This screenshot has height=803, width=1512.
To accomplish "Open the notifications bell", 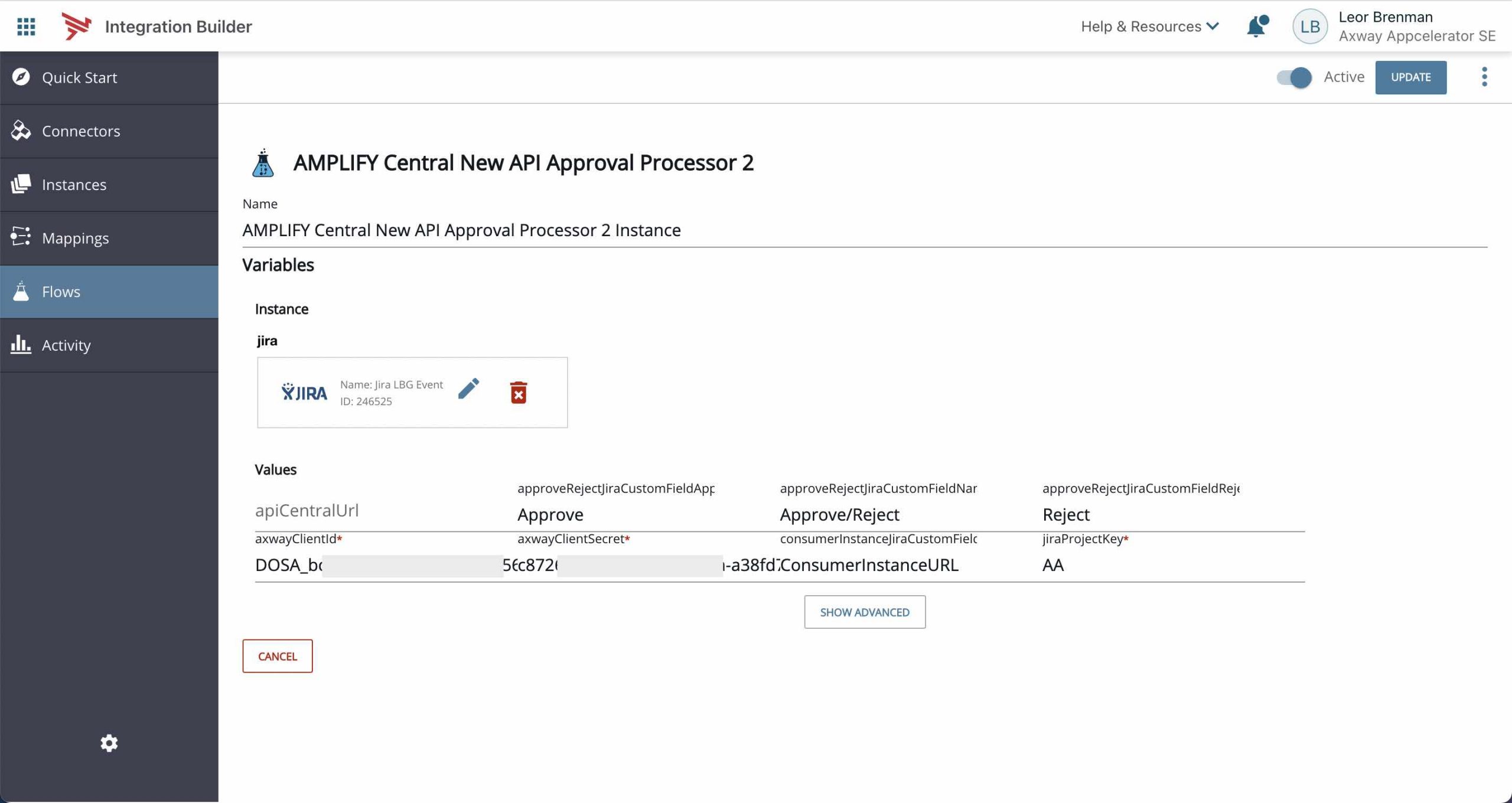I will (1257, 27).
